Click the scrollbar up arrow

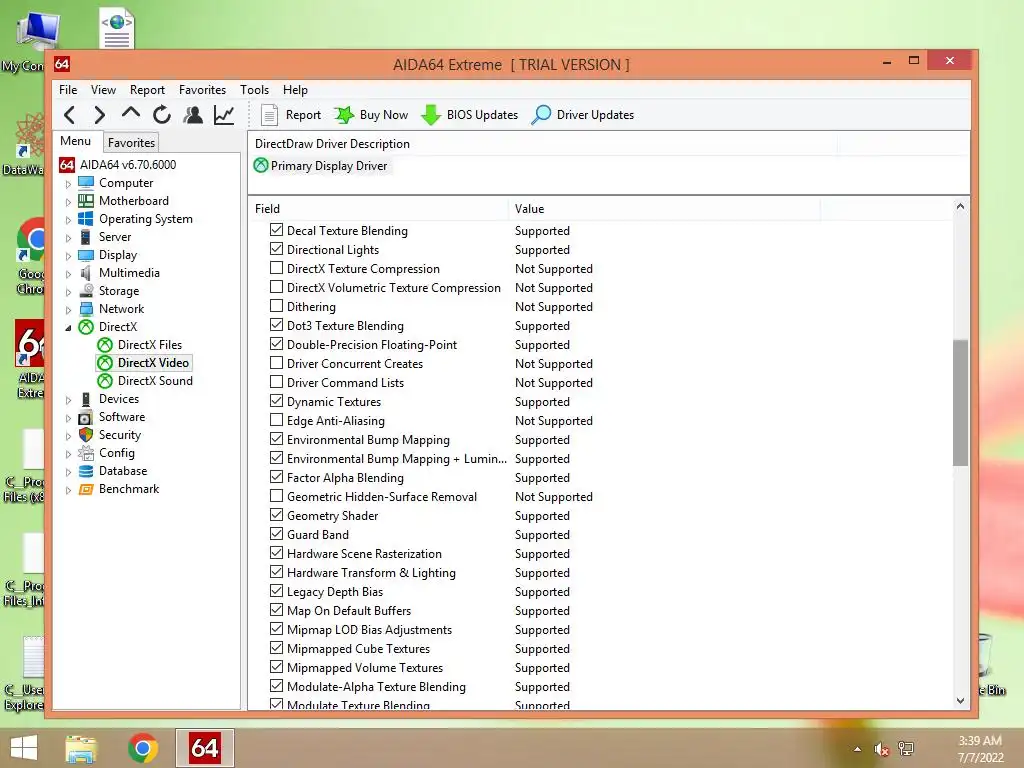pyautogui.click(x=960, y=206)
